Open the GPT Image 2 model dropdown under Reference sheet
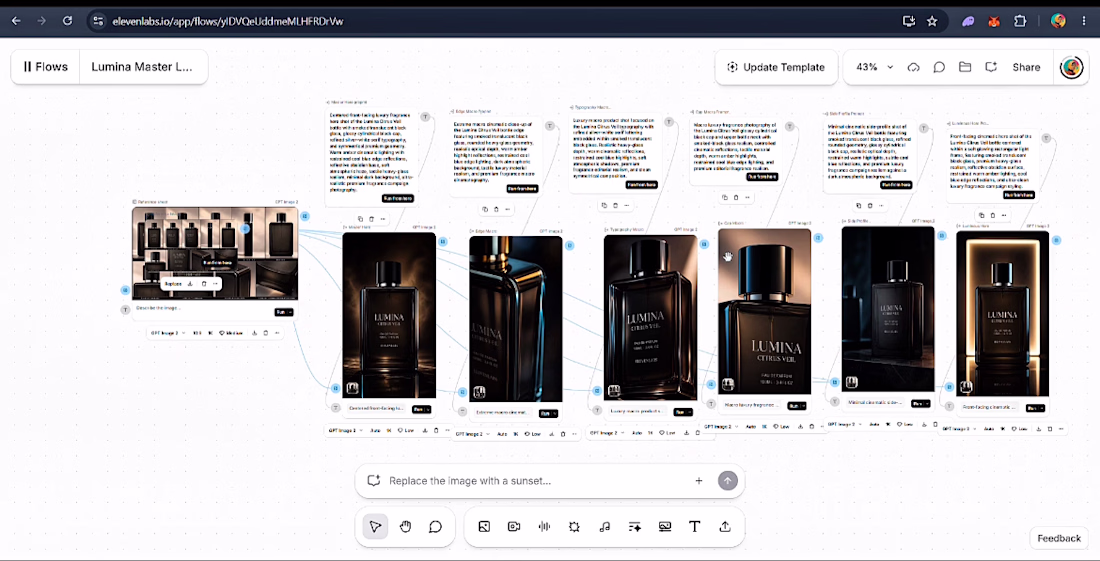 click(168, 333)
